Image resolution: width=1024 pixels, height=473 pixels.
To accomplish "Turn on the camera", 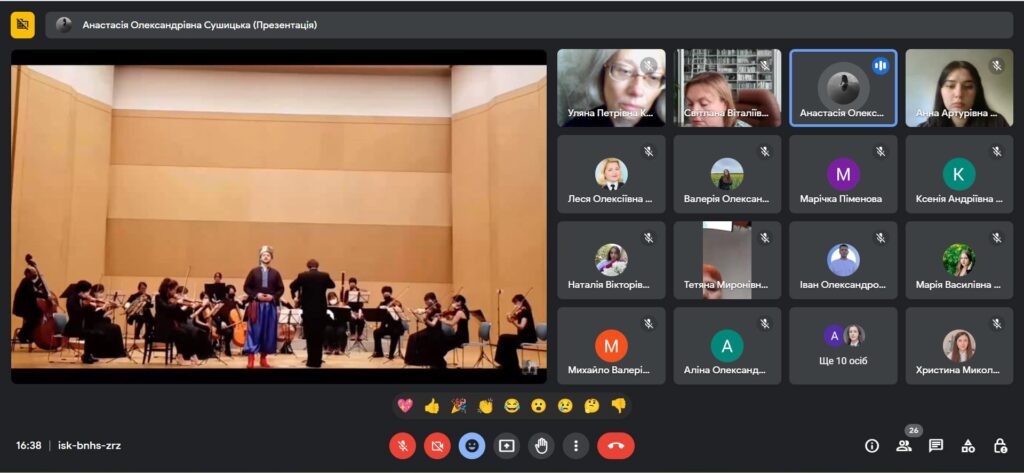I will click(x=437, y=445).
